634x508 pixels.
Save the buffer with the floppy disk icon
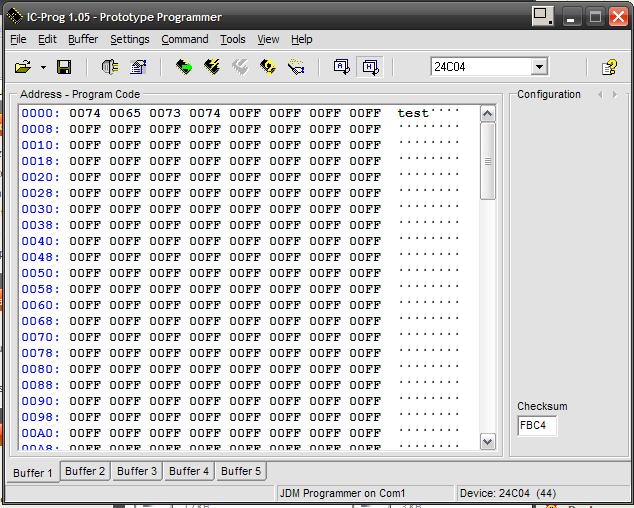(x=64, y=67)
